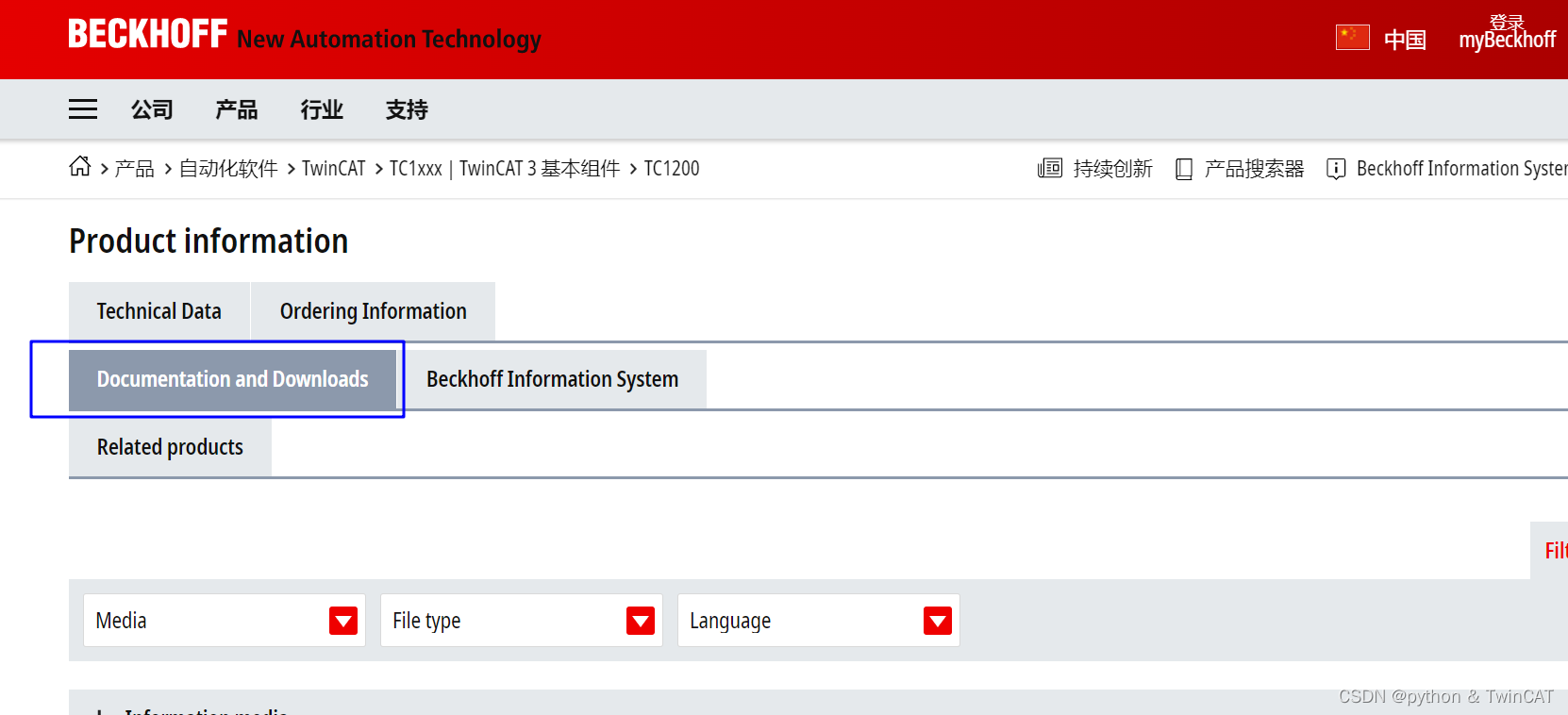Open the hamburger navigation menu
Image resolution: width=1568 pixels, height=715 pixels.
click(83, 109)
